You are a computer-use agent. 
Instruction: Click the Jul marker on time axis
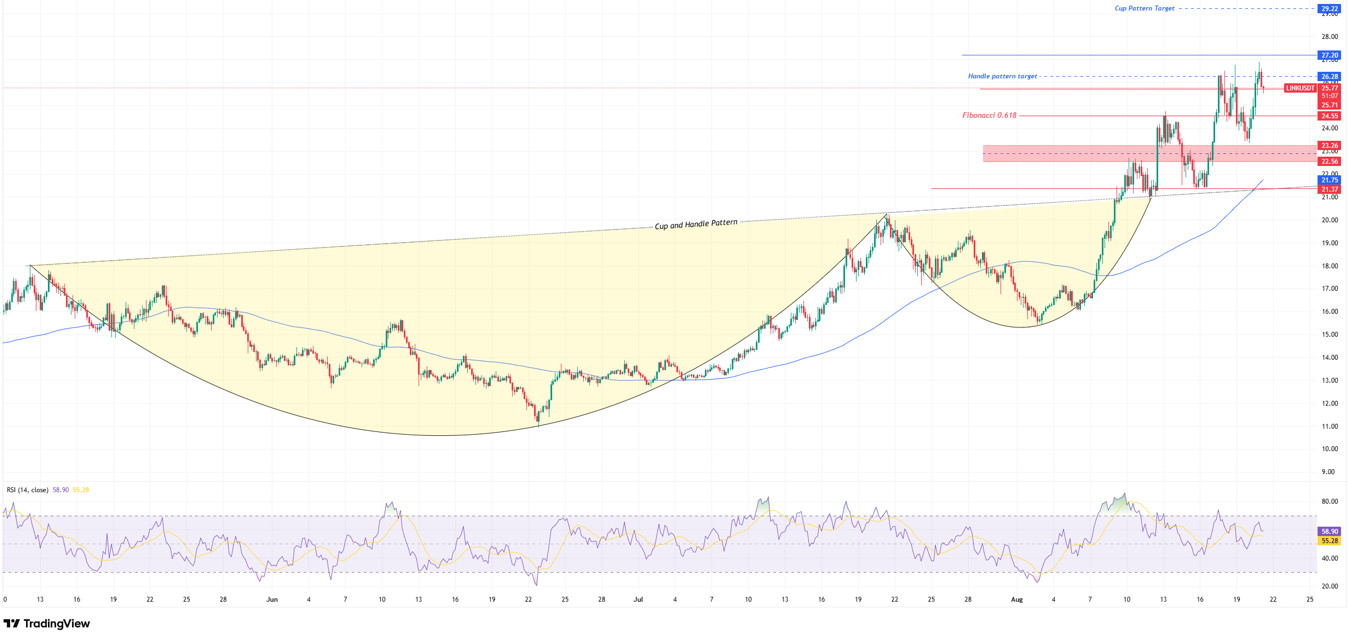[638, 599]
